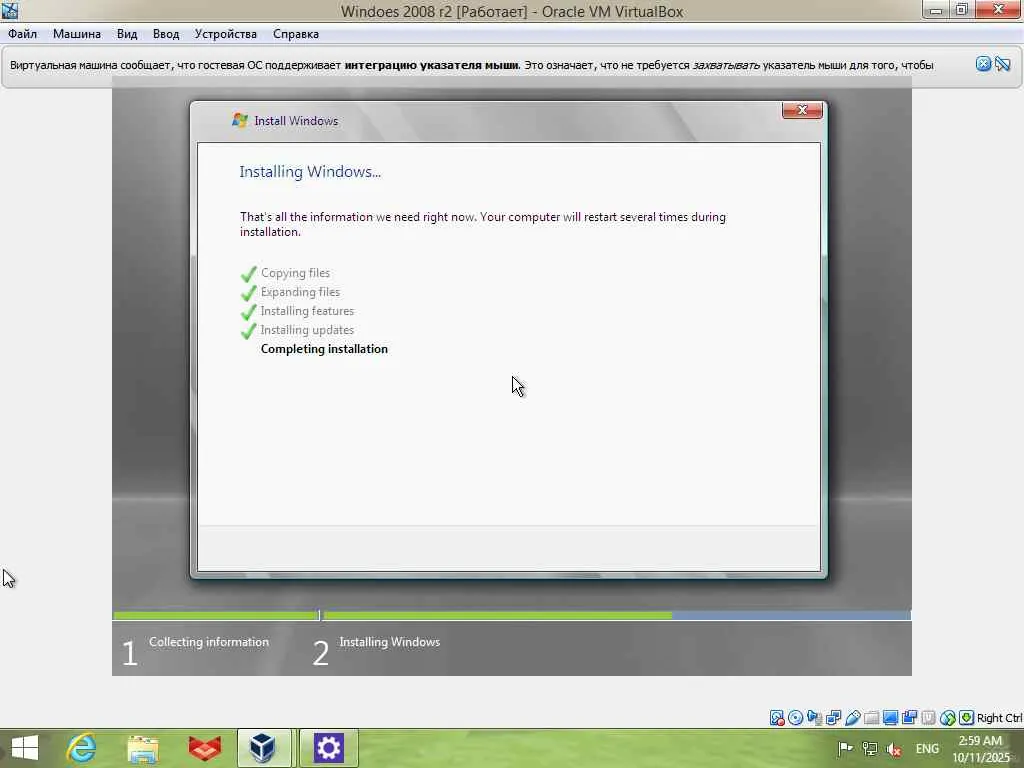This screenshot has width=1024, height=768.
Task: Click the VirtualBox icon in the title bar
Action: pos(10,10)
